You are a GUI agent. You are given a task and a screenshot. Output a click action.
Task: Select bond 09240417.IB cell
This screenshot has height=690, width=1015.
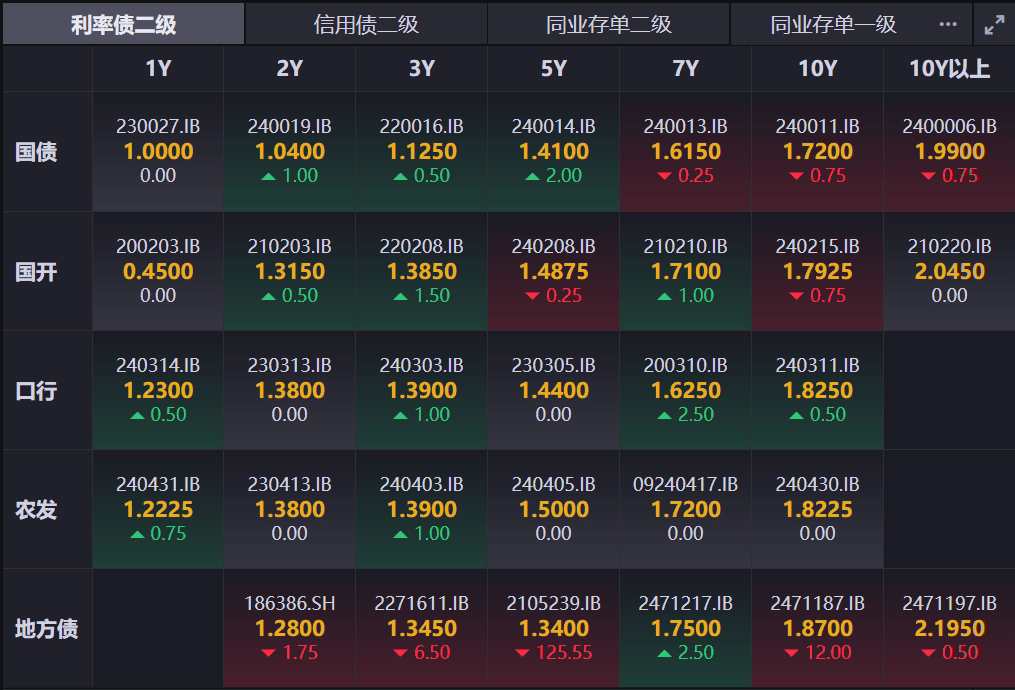(685, 509)
